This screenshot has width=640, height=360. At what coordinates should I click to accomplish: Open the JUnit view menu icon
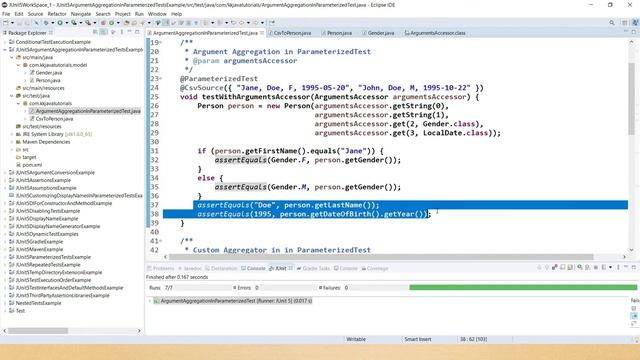pyautogui.click(x=618, y=267)
